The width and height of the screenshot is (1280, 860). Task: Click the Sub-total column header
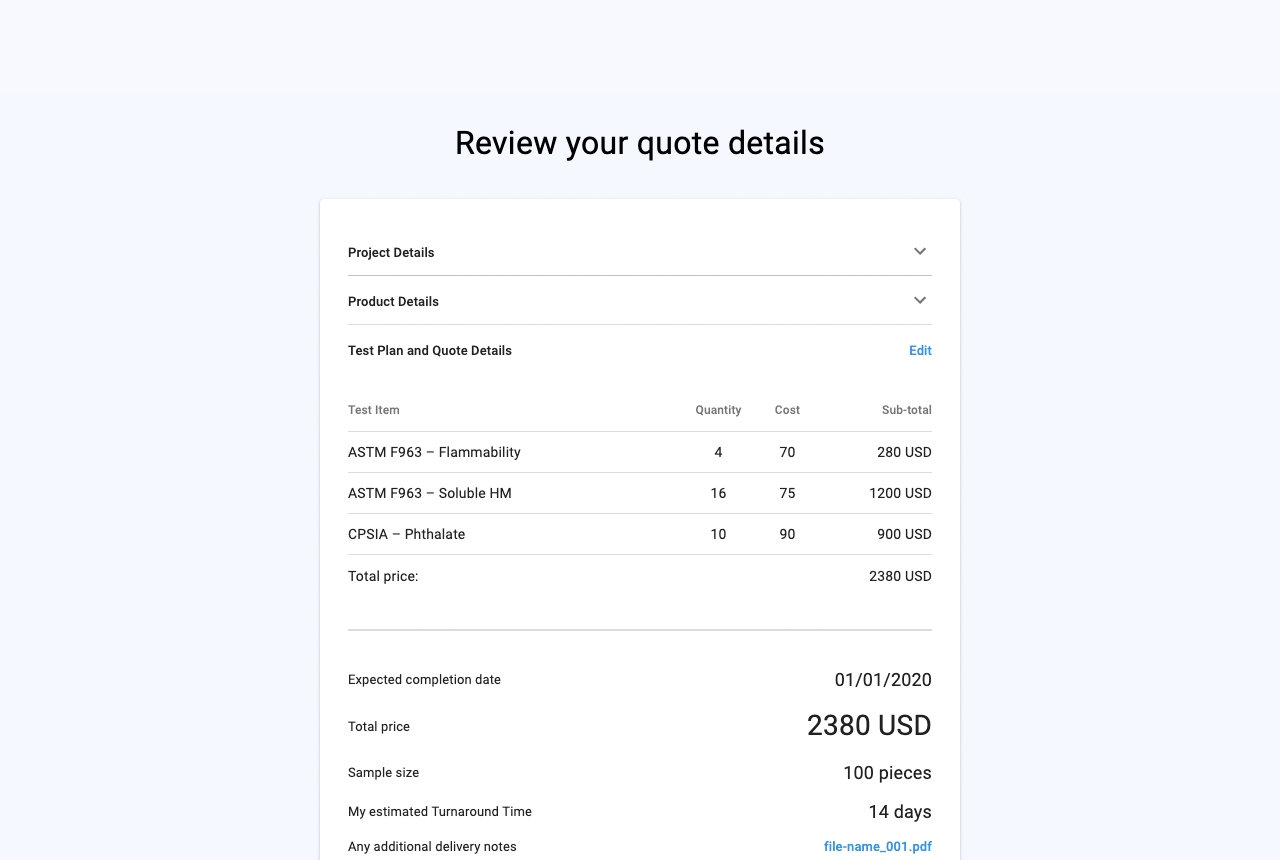(906, 410)
